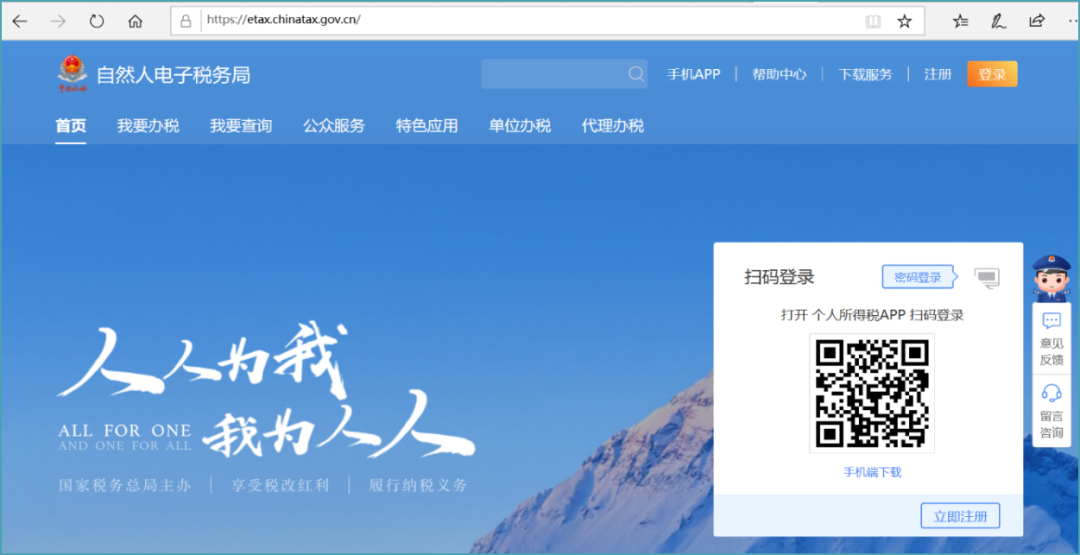Open 留言咨询 headset icon
Screen dimensions: 1080x555
tap(1051, 393)
